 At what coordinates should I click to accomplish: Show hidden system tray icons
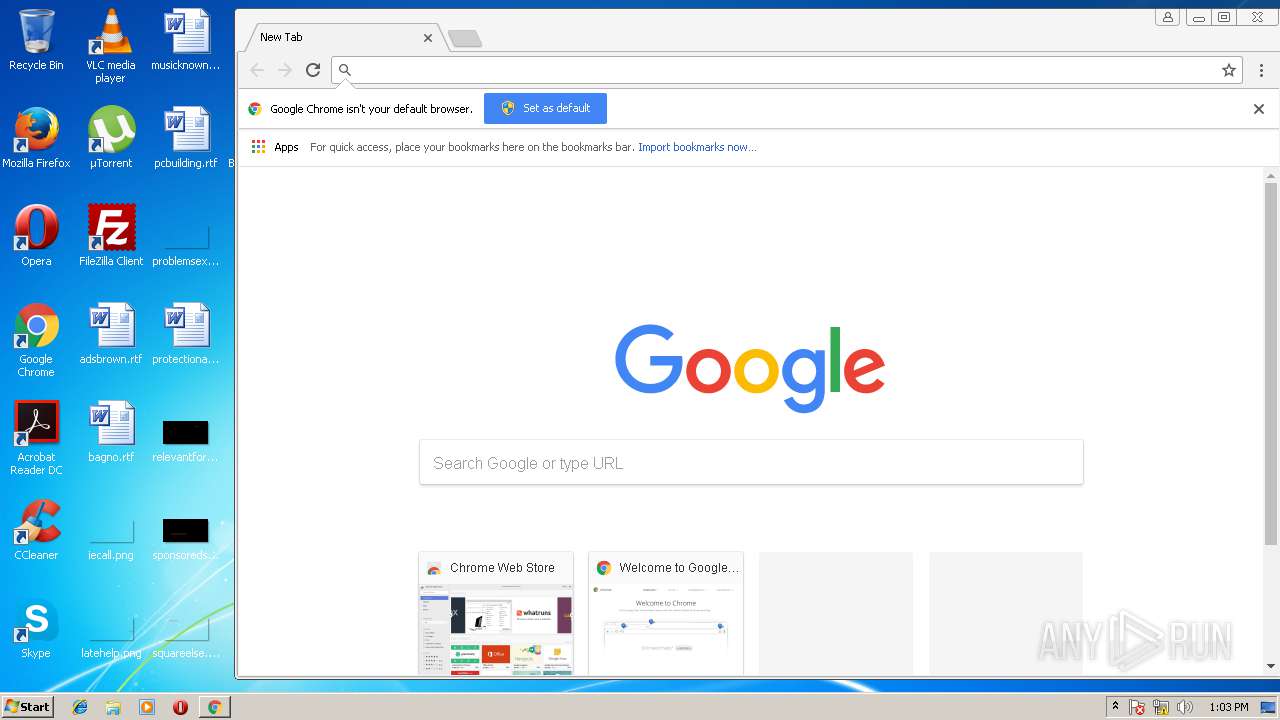click(1115, 707)
